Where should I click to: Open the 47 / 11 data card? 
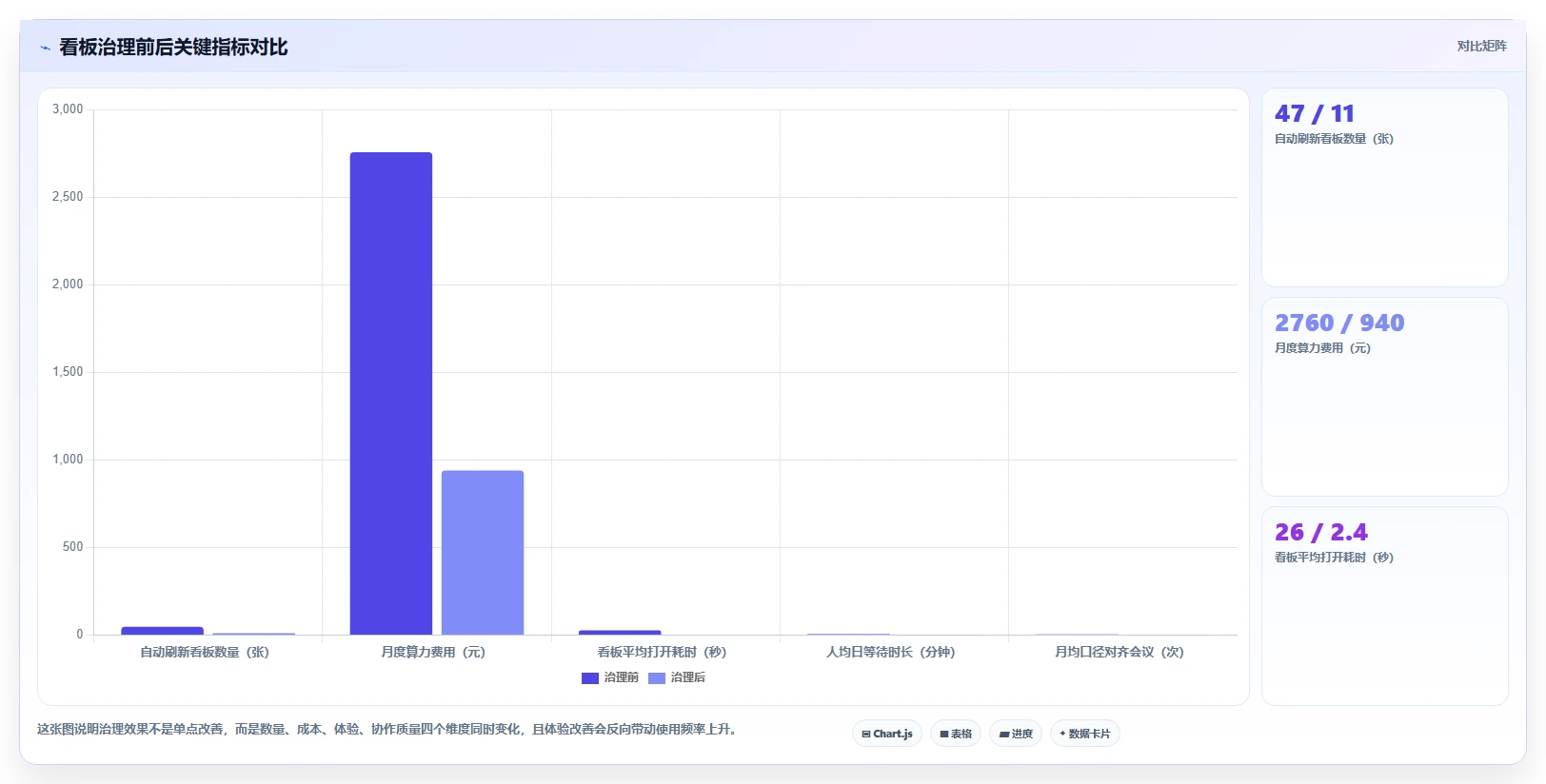tap(1385, 187)
